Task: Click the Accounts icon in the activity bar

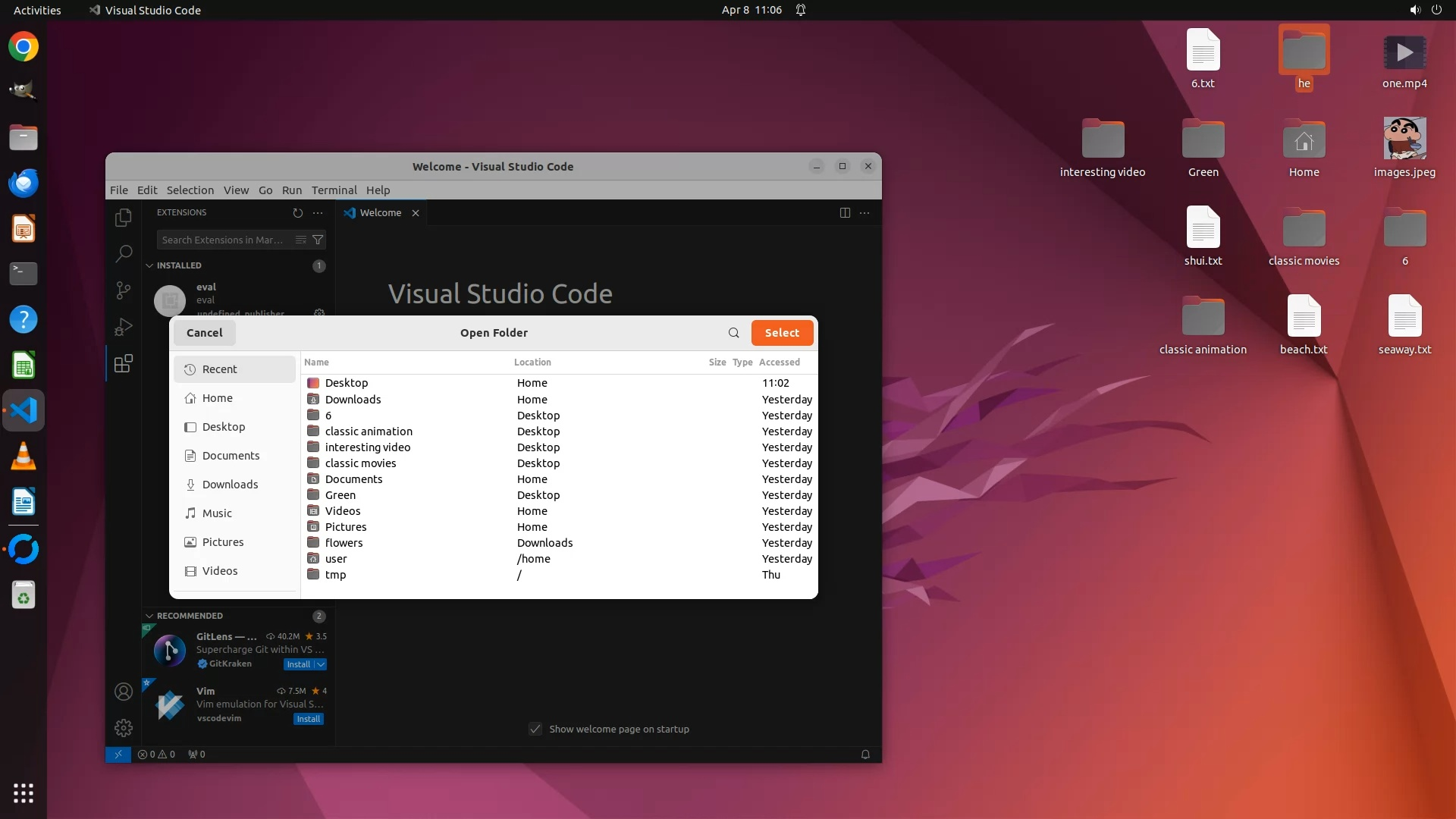Action: pos(123,692)
